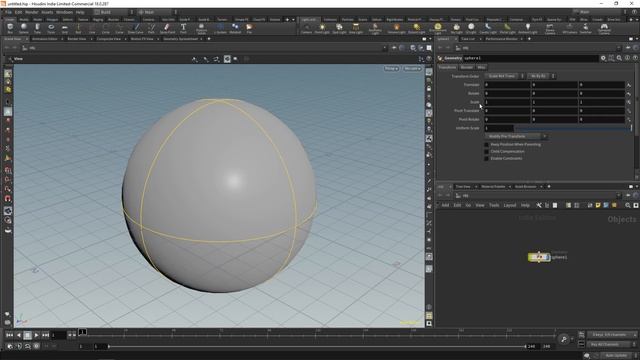Play the timeline forward
This screenshot has width=640, height=360.
36,335
